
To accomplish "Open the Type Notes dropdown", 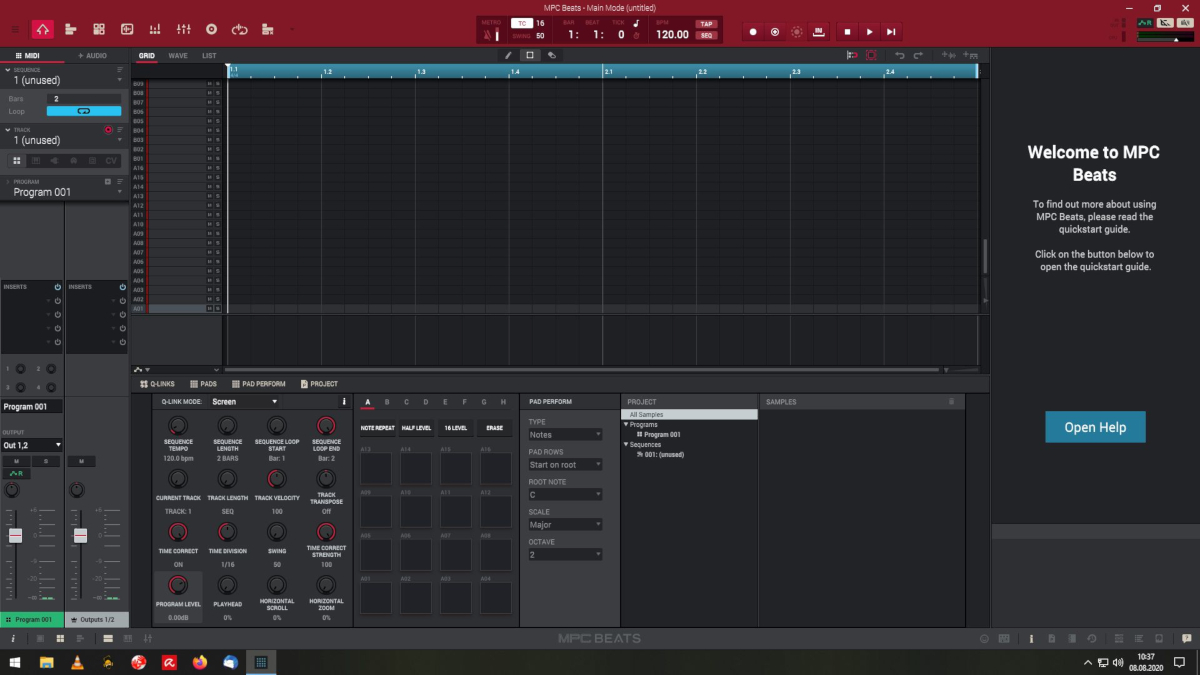I will 565,435.
